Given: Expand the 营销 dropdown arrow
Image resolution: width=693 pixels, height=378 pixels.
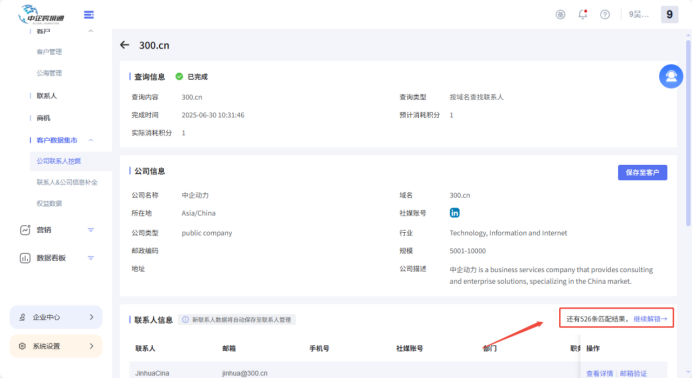Looking at the screenshot, I should 91,230.
